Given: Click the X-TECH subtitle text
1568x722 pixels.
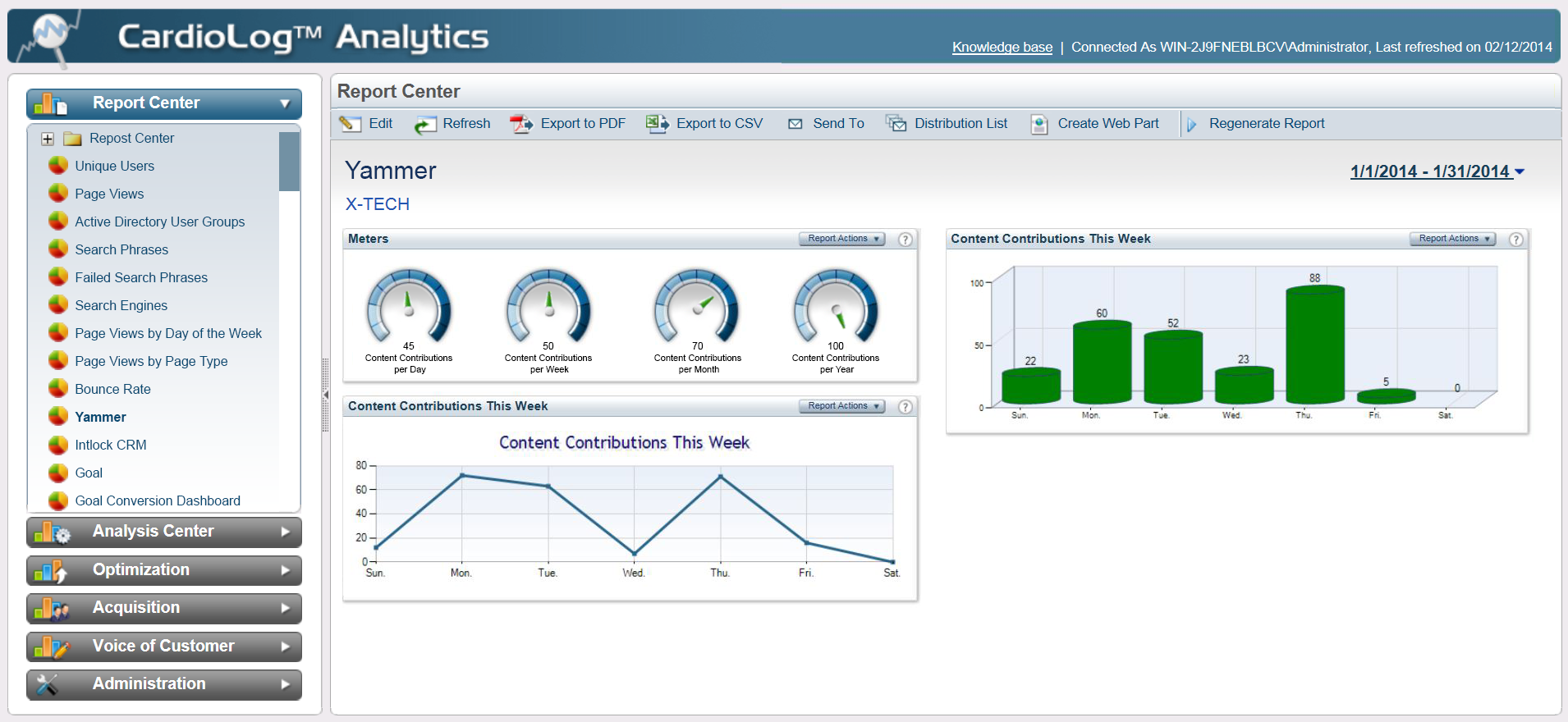Looking at the screenshot, I should 377,204.
